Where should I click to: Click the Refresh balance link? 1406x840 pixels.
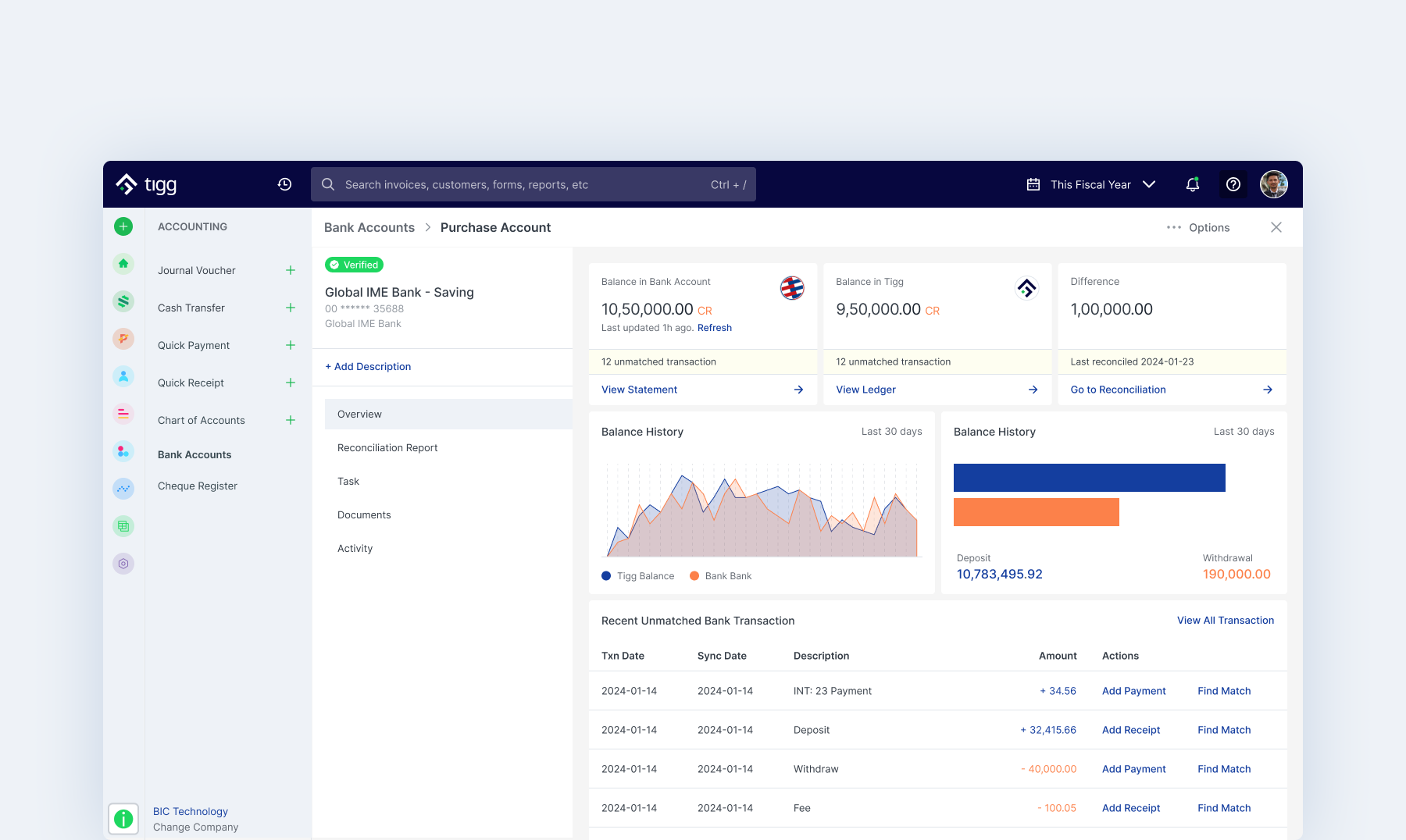[715, 328]
